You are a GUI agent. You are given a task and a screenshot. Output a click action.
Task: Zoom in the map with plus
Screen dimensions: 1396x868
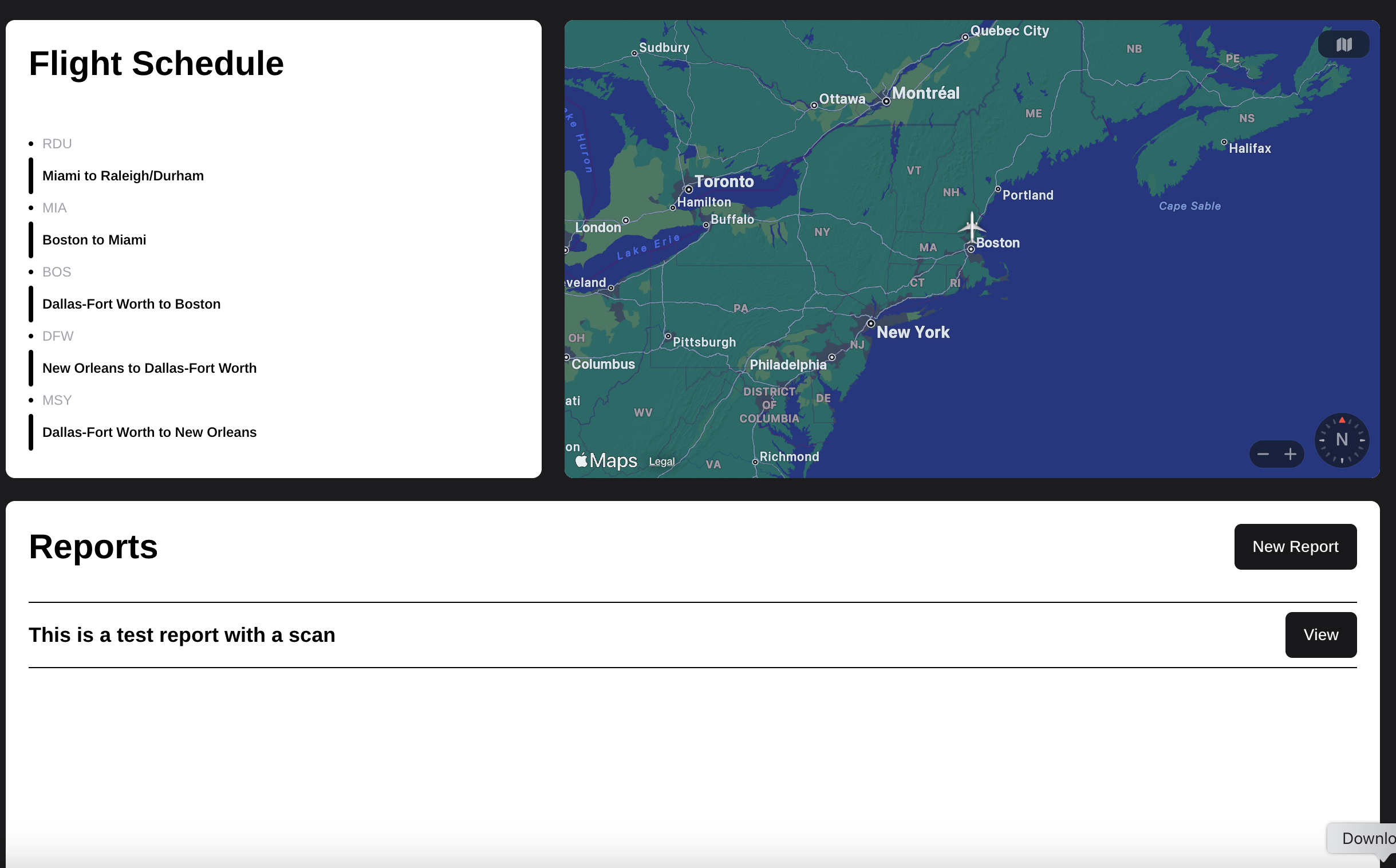[1291, 454]
